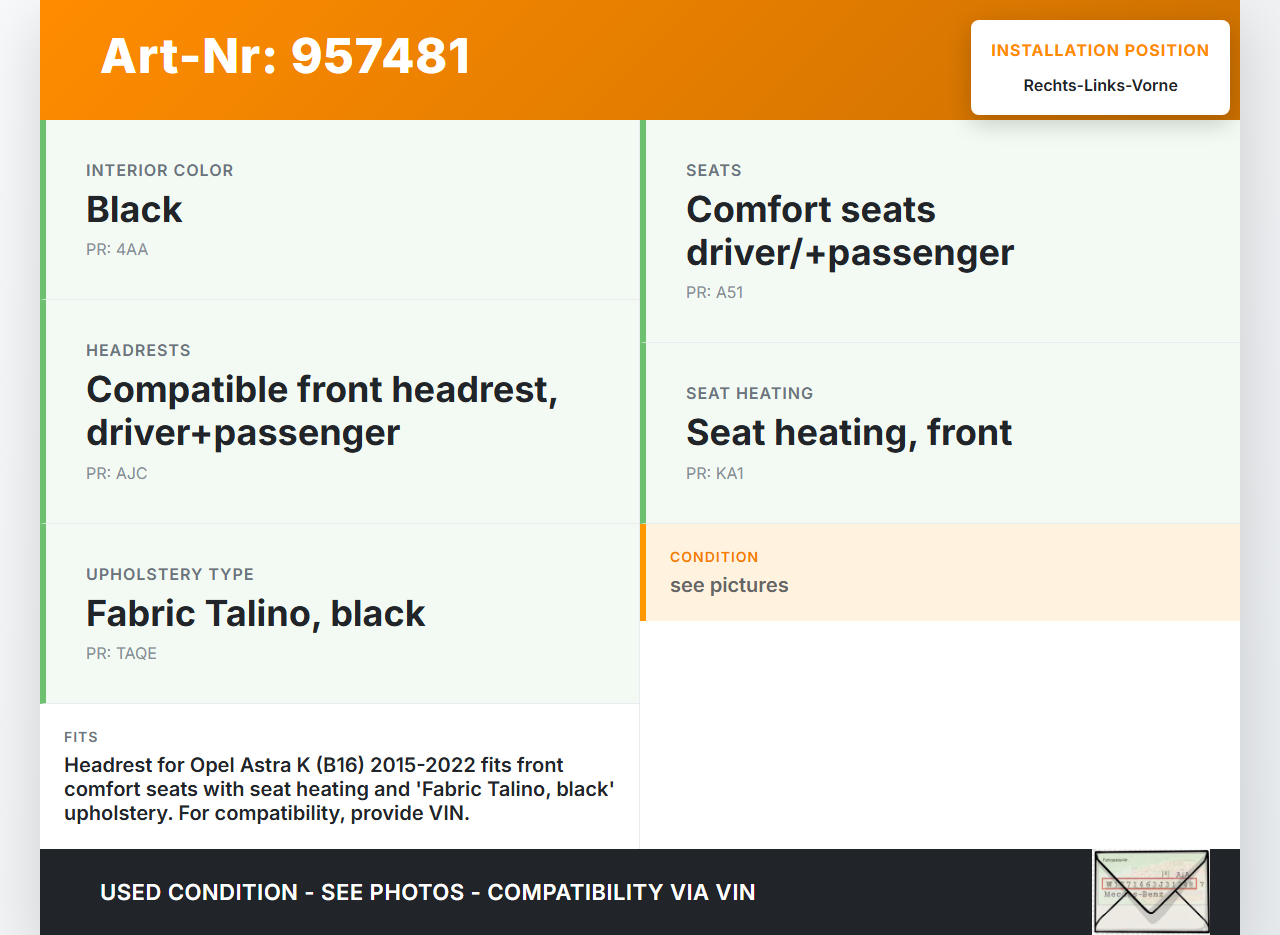Click the PR: A51 code
This screenshot has height=935, width=1280.
click(715, 292)
